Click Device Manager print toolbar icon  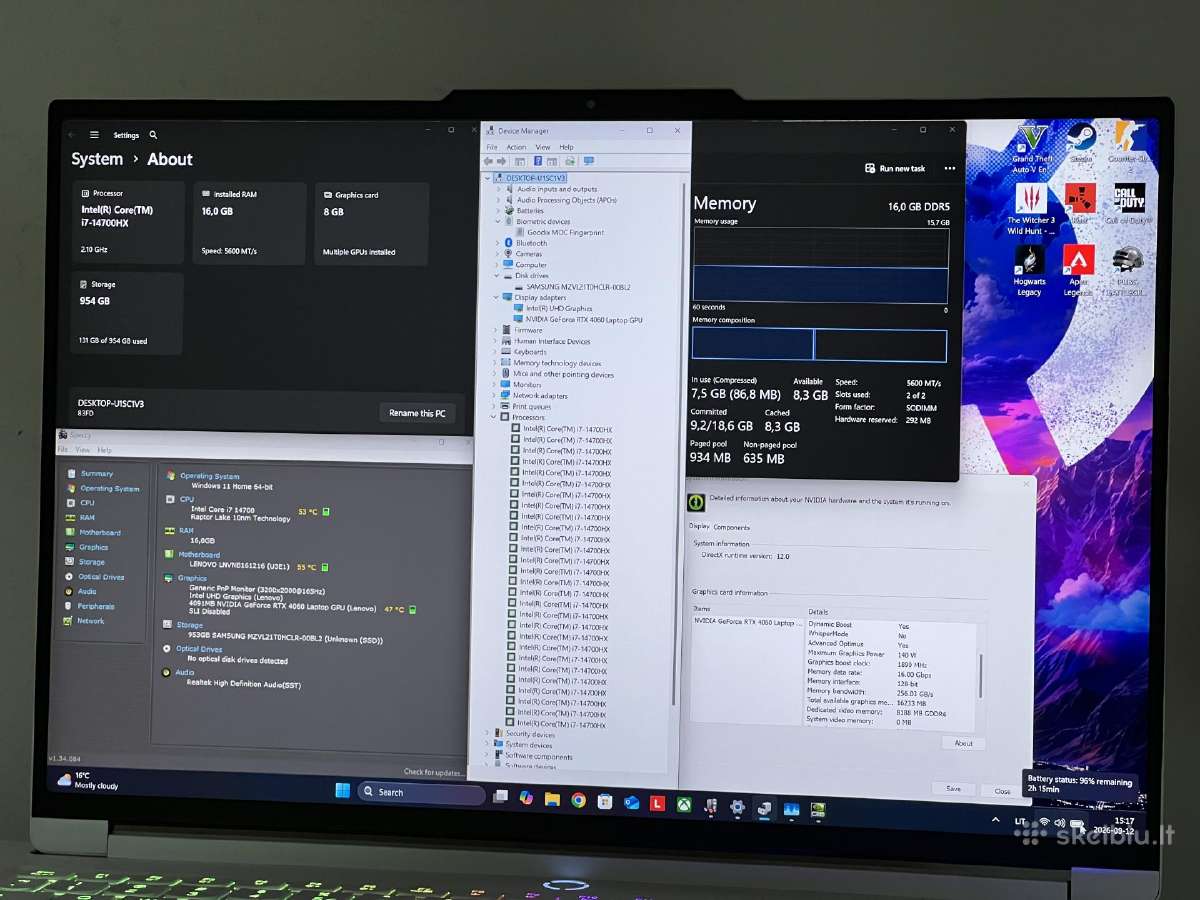[x=570, y=160]
